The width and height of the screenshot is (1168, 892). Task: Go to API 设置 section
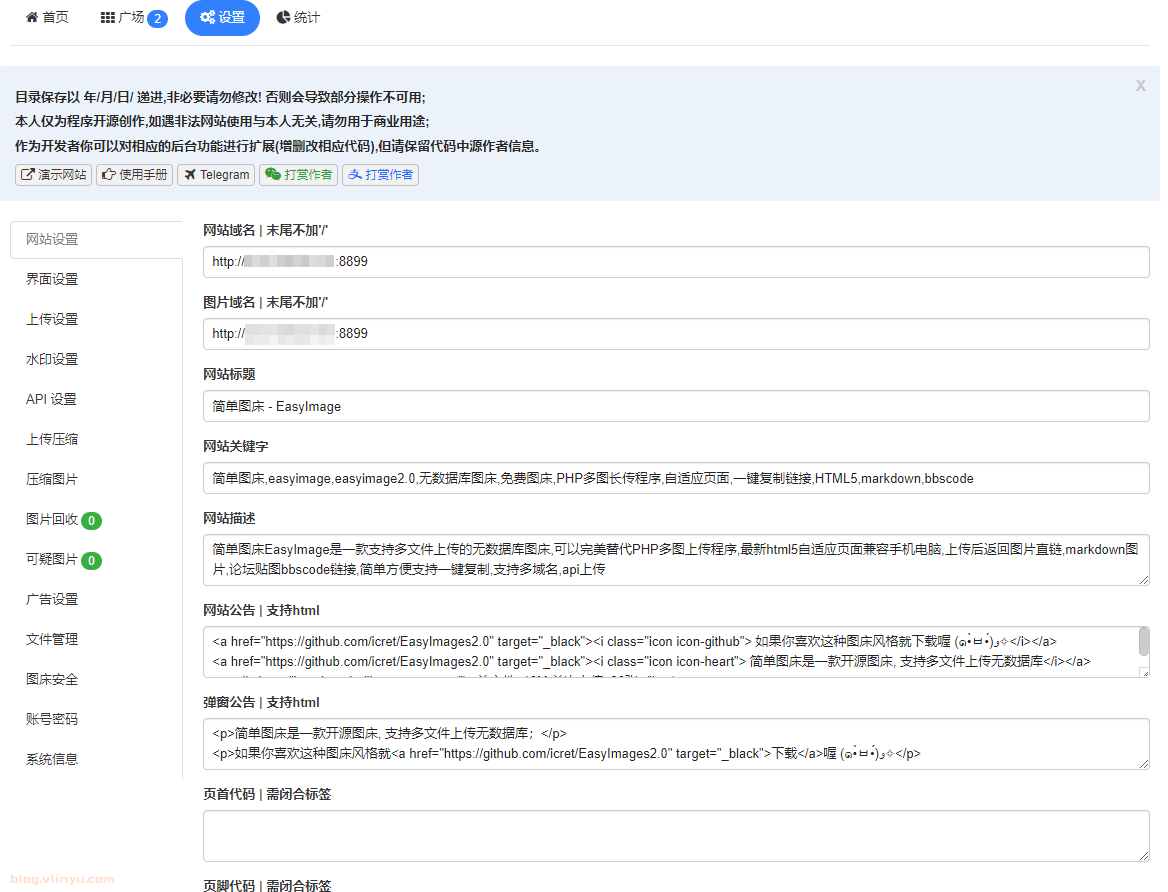pos(52,399)
